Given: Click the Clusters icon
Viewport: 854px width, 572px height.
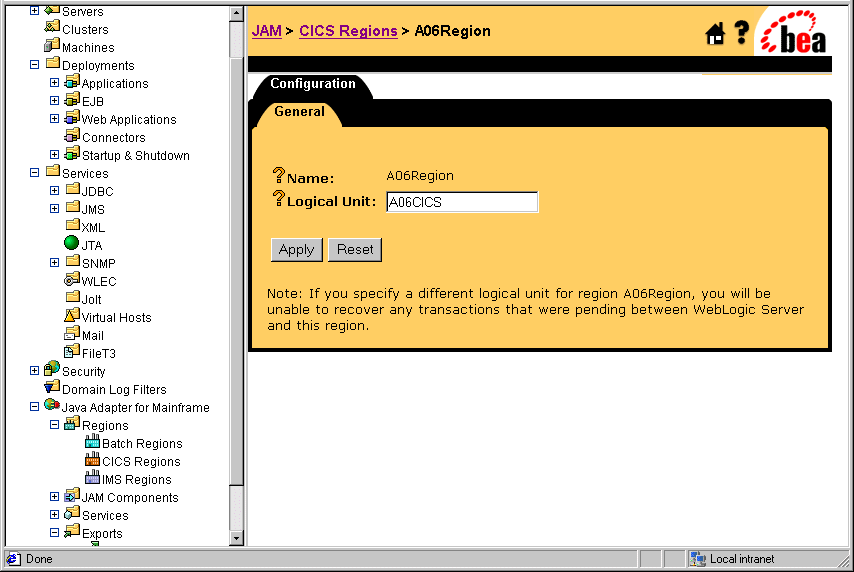Looking at the screenshot, I should coord(52,27).
